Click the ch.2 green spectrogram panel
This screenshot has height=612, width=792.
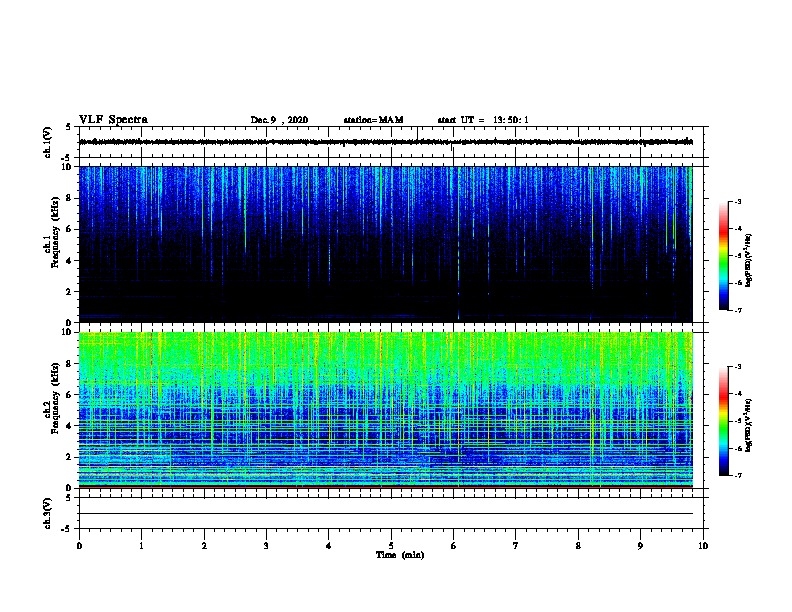386,410
